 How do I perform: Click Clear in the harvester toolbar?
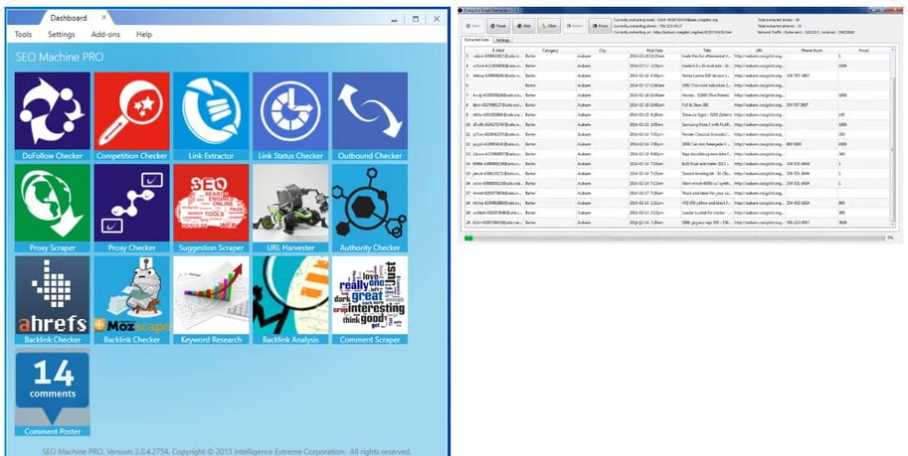point(549,25)
